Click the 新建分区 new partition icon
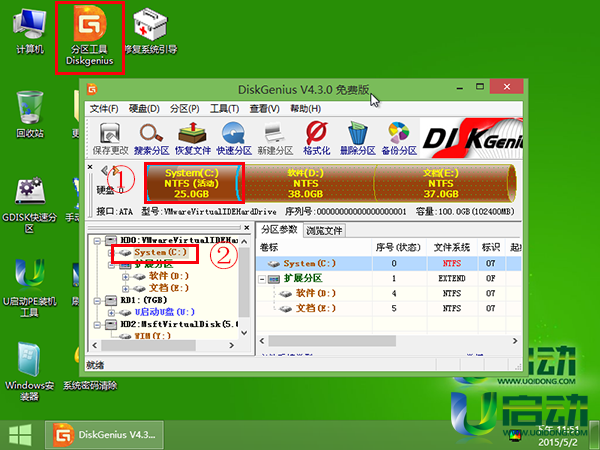Viewport: 600px width, 450px height. [x=275, y=139]
